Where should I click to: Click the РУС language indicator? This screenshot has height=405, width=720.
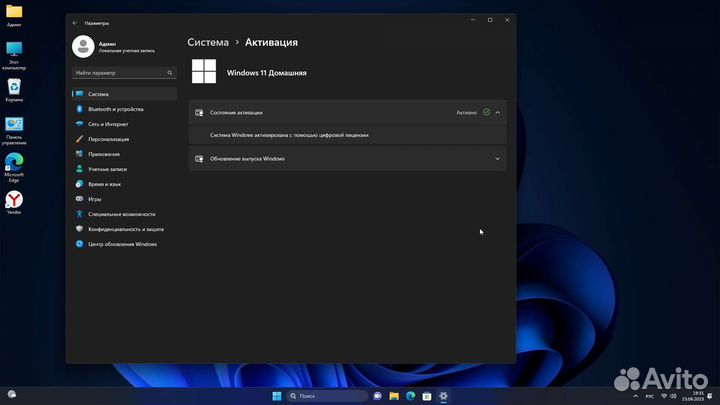tap(650, 396)
